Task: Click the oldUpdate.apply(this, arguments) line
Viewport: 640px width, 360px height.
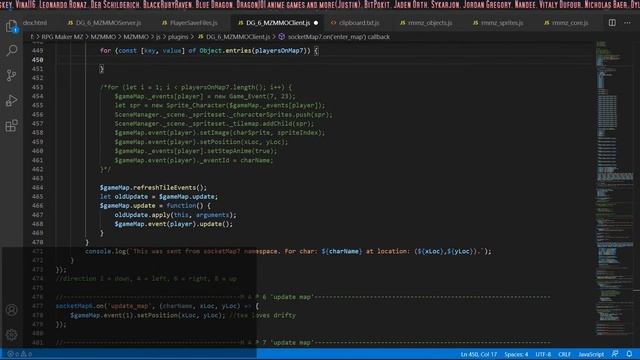Action: pyautogui.click(x=175, y=215)
